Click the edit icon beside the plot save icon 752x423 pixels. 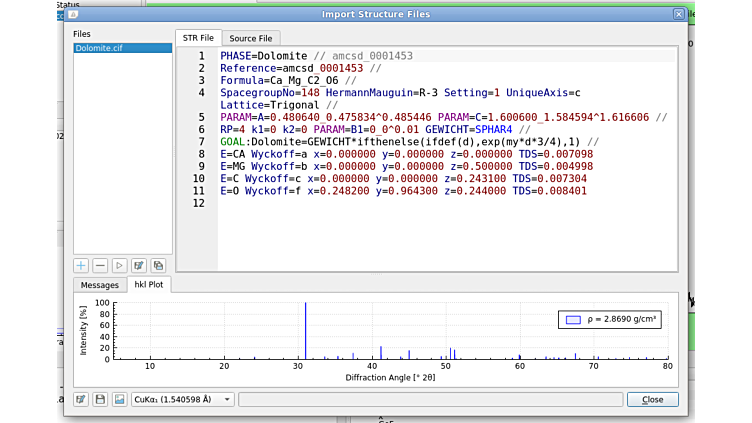click(x=81, y=399)
